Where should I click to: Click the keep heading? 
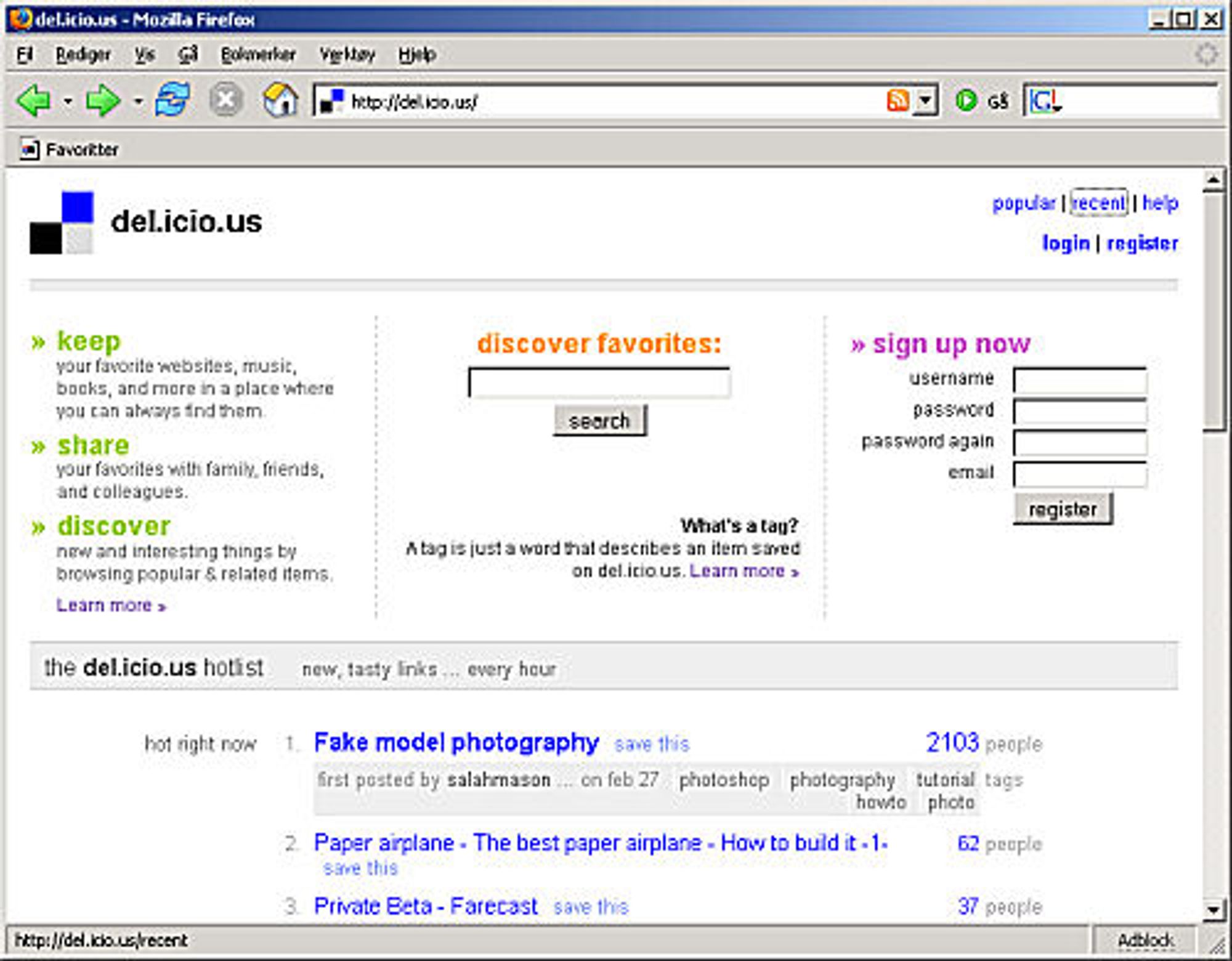pyautogui.click(x=89, y=341)
